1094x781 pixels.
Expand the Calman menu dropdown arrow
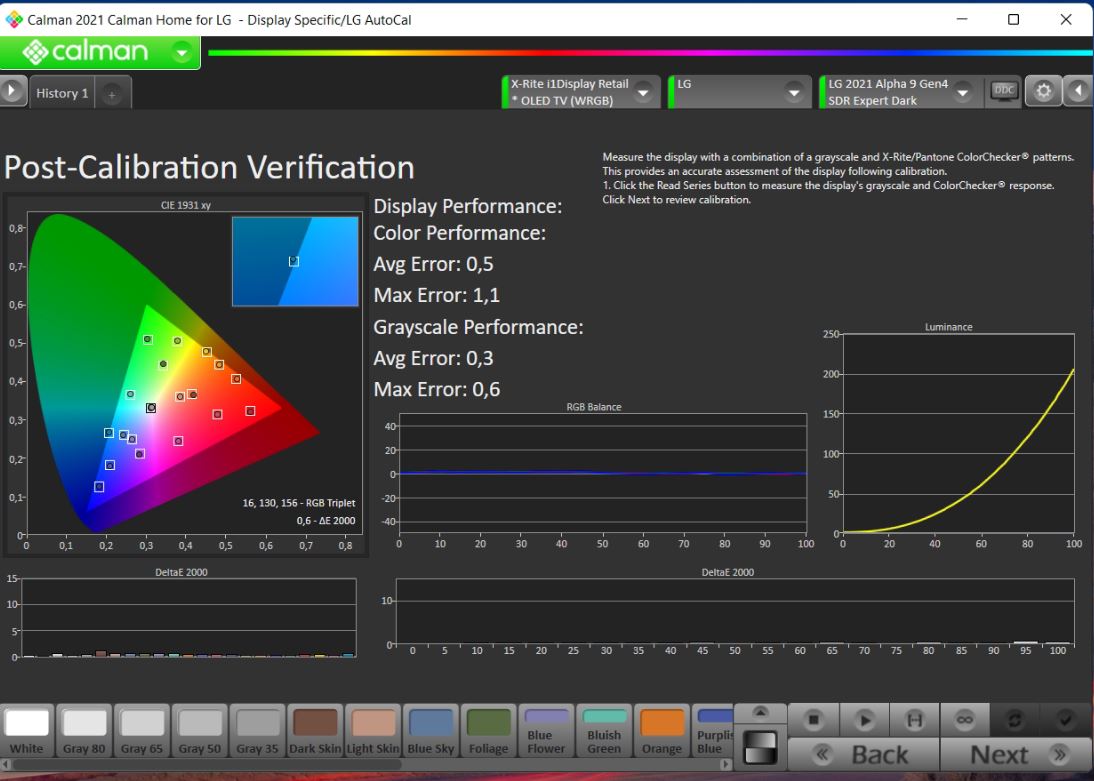click(182, 52)
